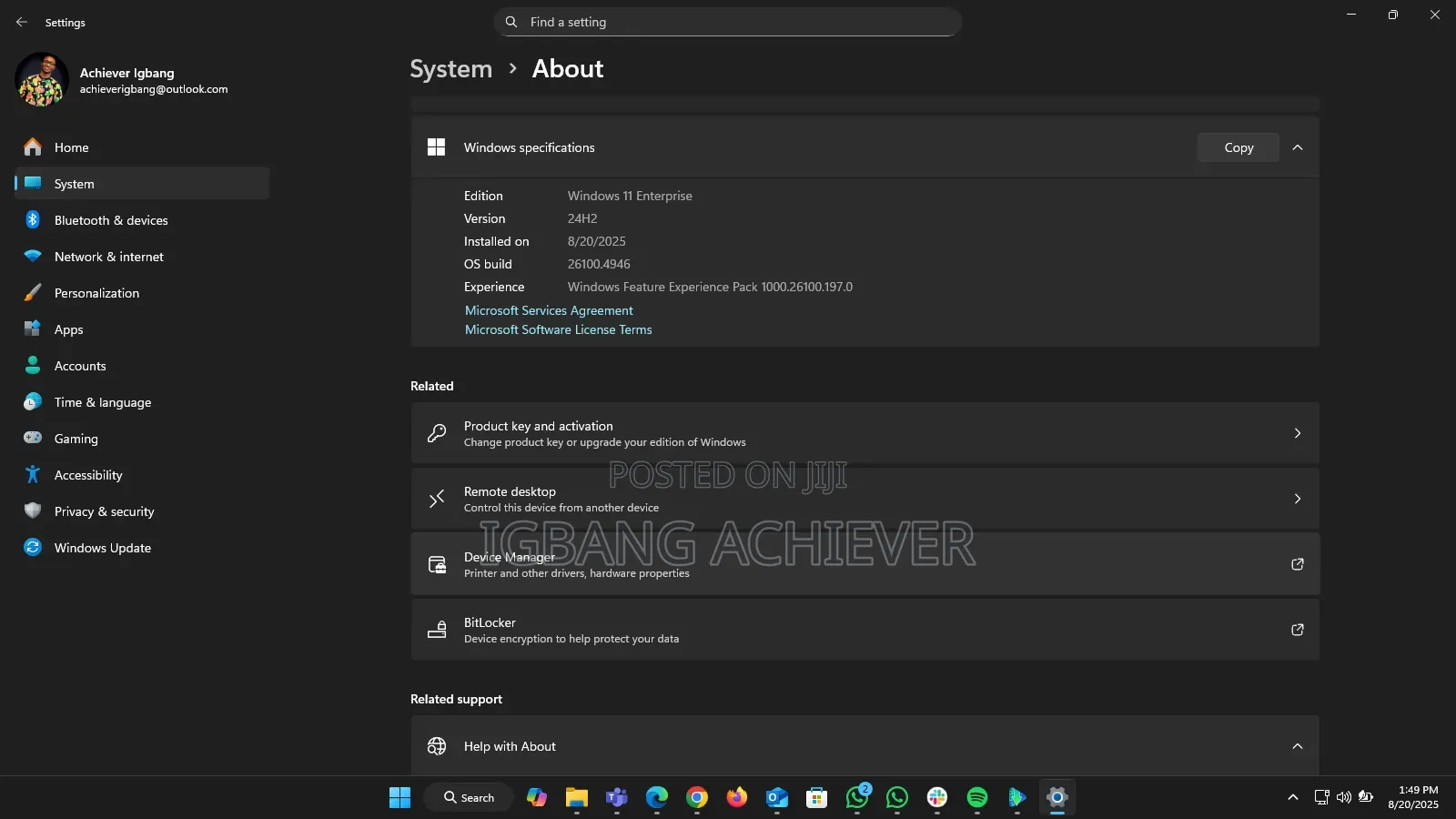Click the version value "24H2"
This screenshot has height=819, width=1456.
click(x=582, y=218)
